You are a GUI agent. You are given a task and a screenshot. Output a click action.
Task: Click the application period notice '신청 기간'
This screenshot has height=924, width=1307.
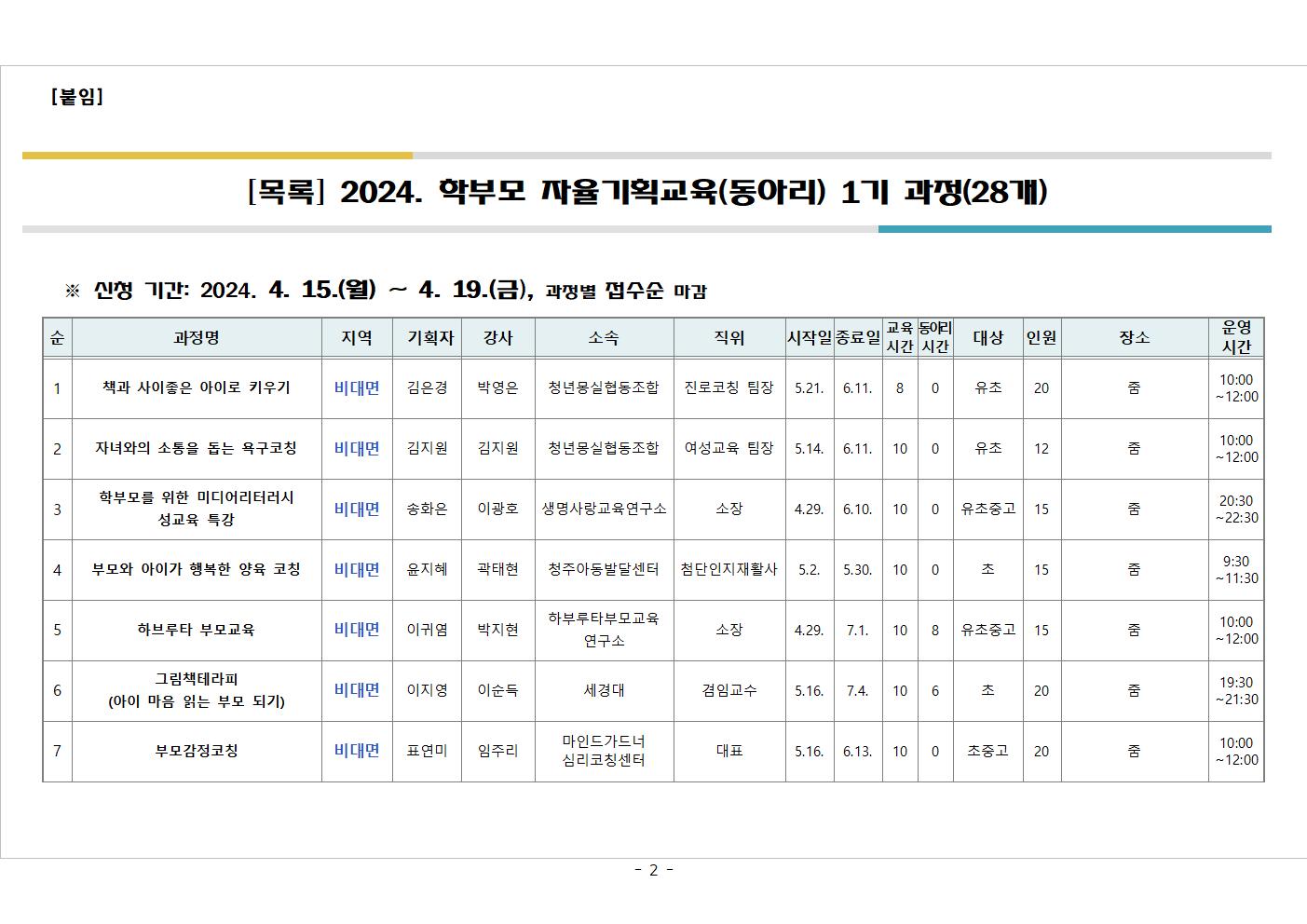[141, 291]
